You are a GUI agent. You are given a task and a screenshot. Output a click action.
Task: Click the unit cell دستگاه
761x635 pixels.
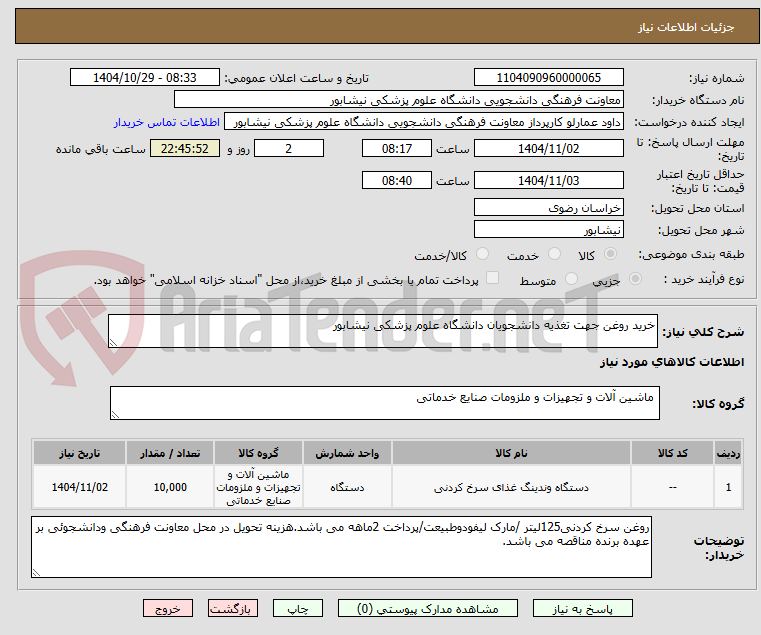(347, 487)
